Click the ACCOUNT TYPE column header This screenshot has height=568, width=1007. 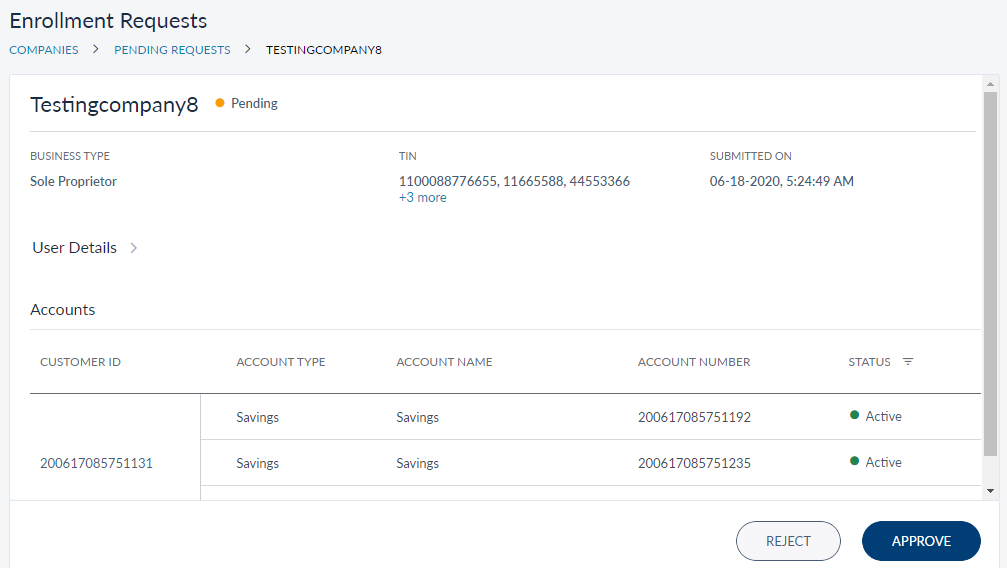coord(281,362)
